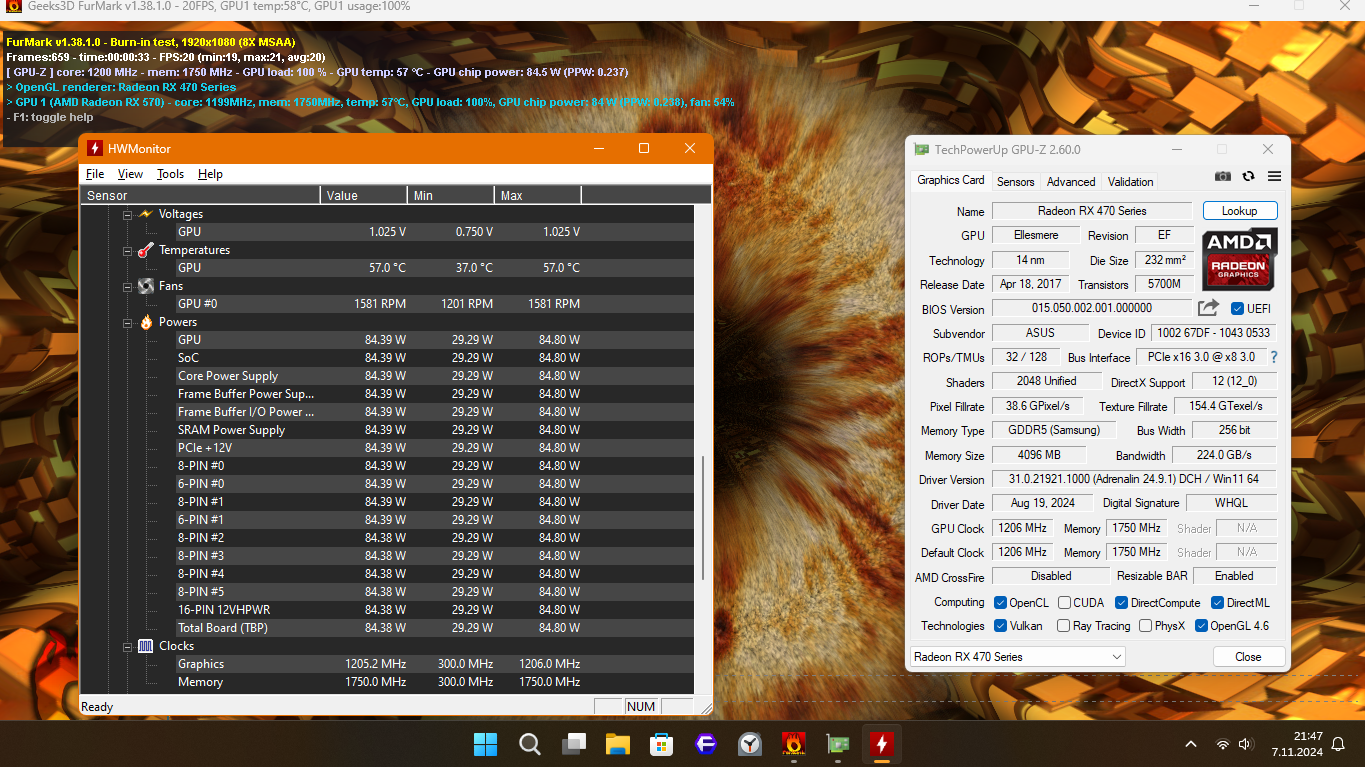Collapse the Temperatures tree node
This screenshot has width=1365, height=767.
pyautogui.click(x=127, y=251)
